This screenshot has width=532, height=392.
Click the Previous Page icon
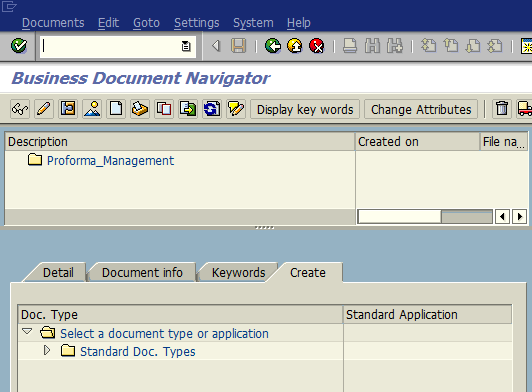point(451,46)
